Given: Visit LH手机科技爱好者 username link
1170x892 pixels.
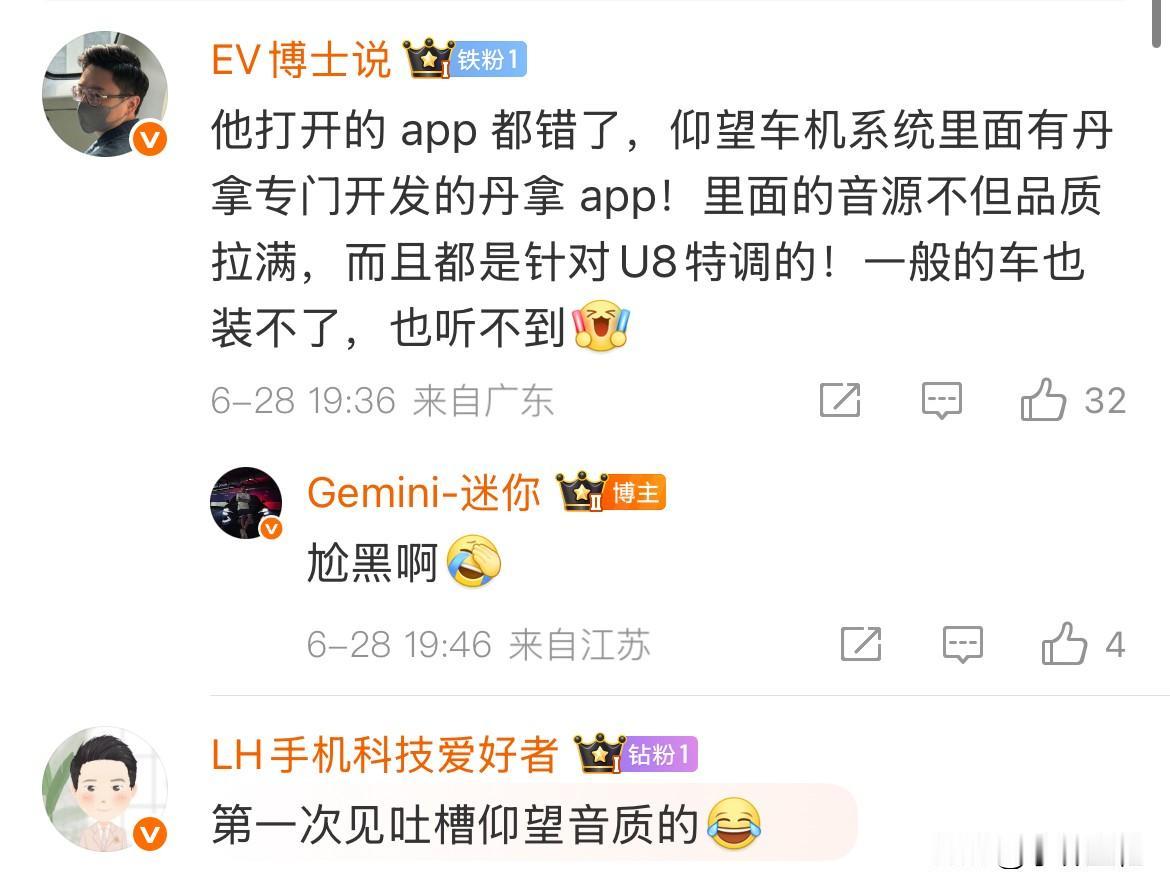Looking at the screenshot, I should point(385,754).
